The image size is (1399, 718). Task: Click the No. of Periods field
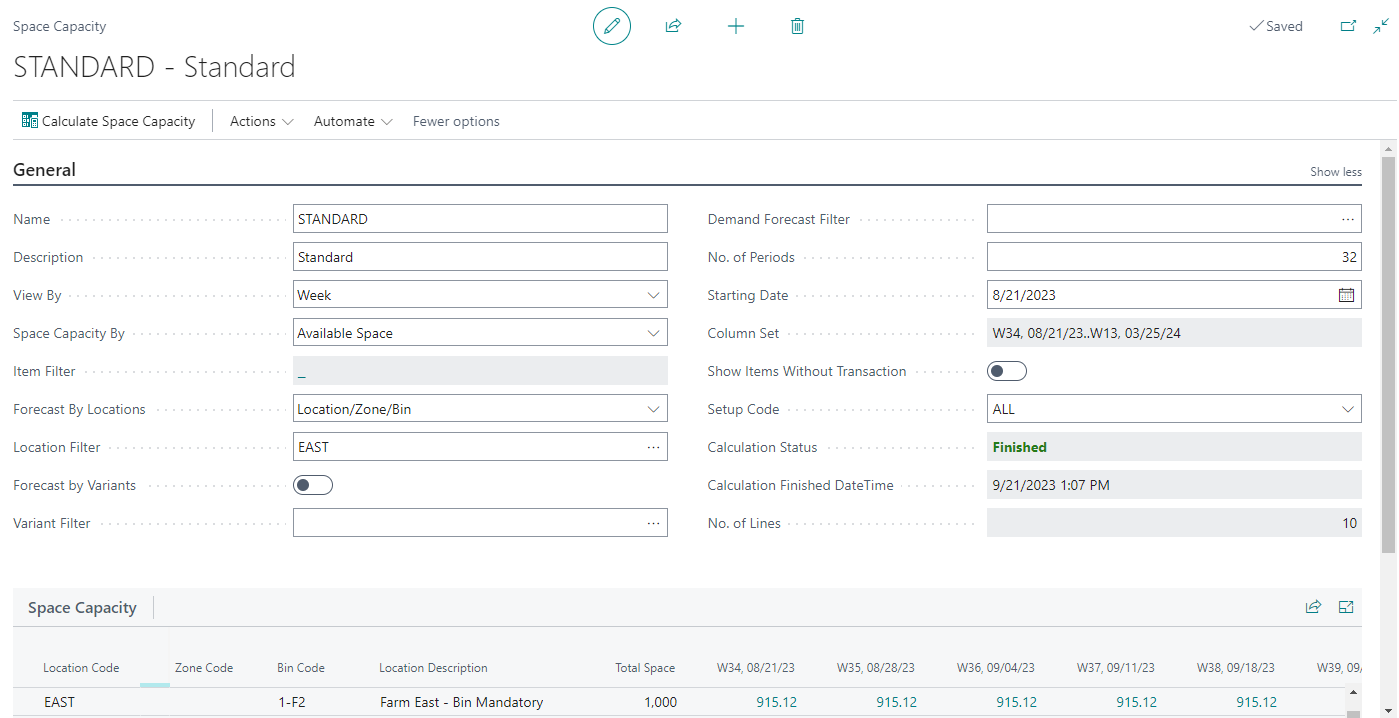(1173, 257)
